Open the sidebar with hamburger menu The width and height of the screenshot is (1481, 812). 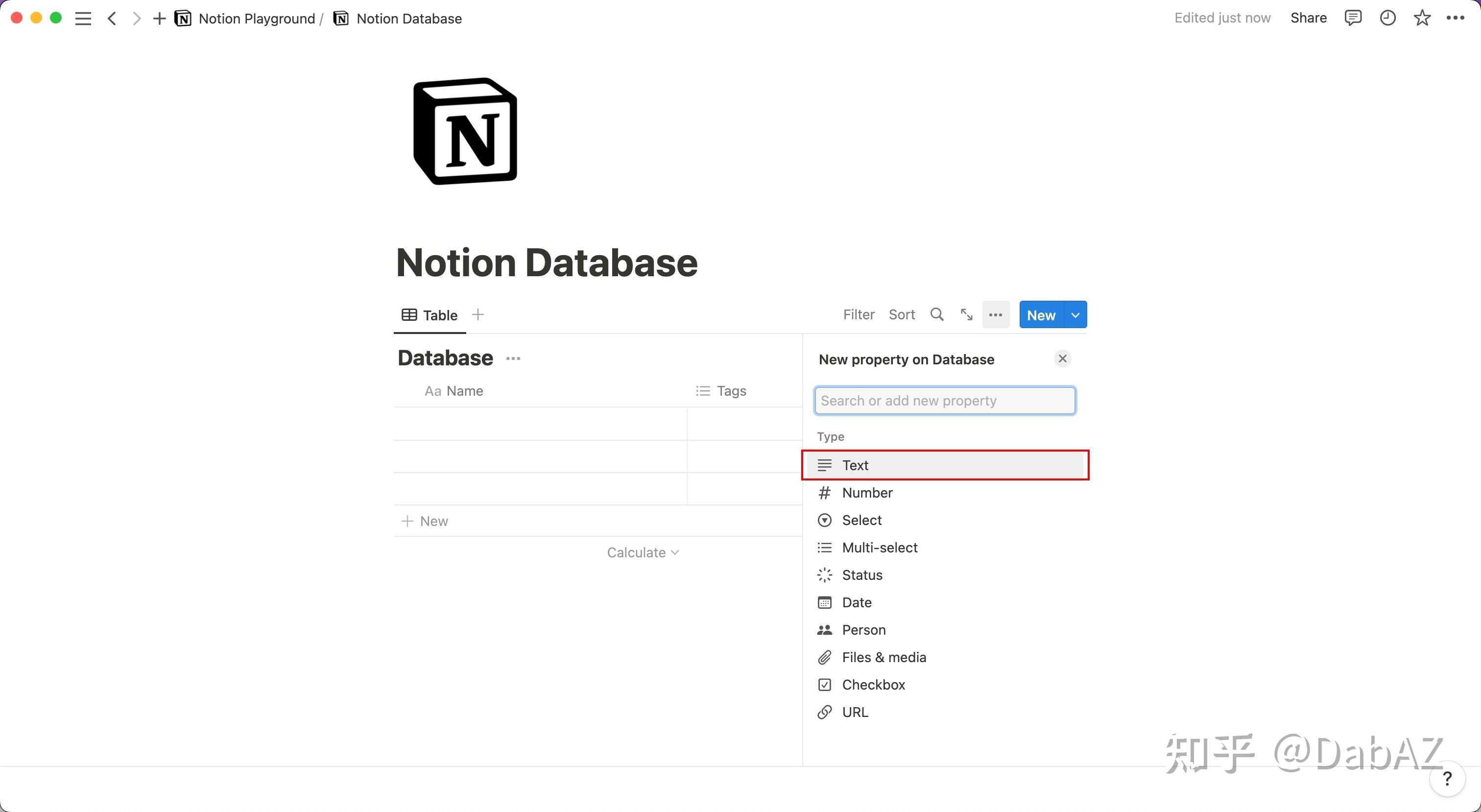point(83,18)
